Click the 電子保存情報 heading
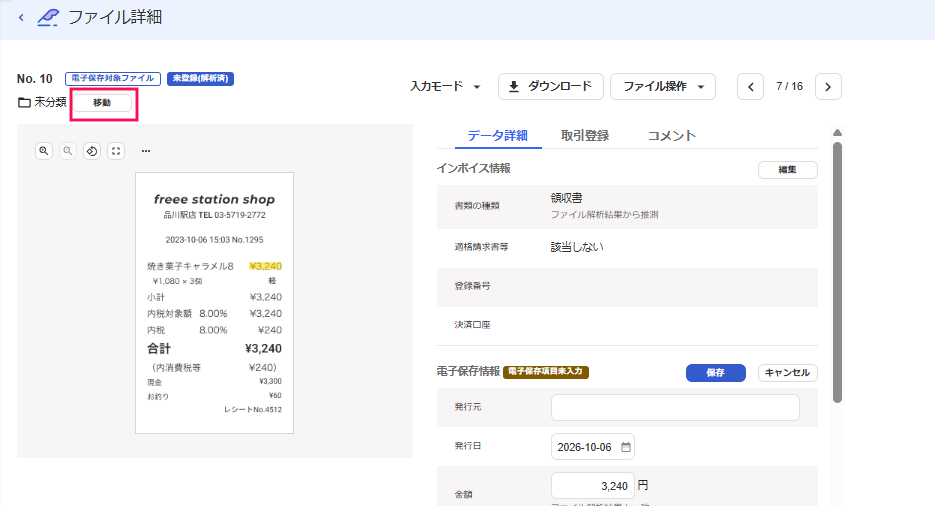Image resolution: width=935 pixels, height=506 pixels. click(x=468, y=371)
